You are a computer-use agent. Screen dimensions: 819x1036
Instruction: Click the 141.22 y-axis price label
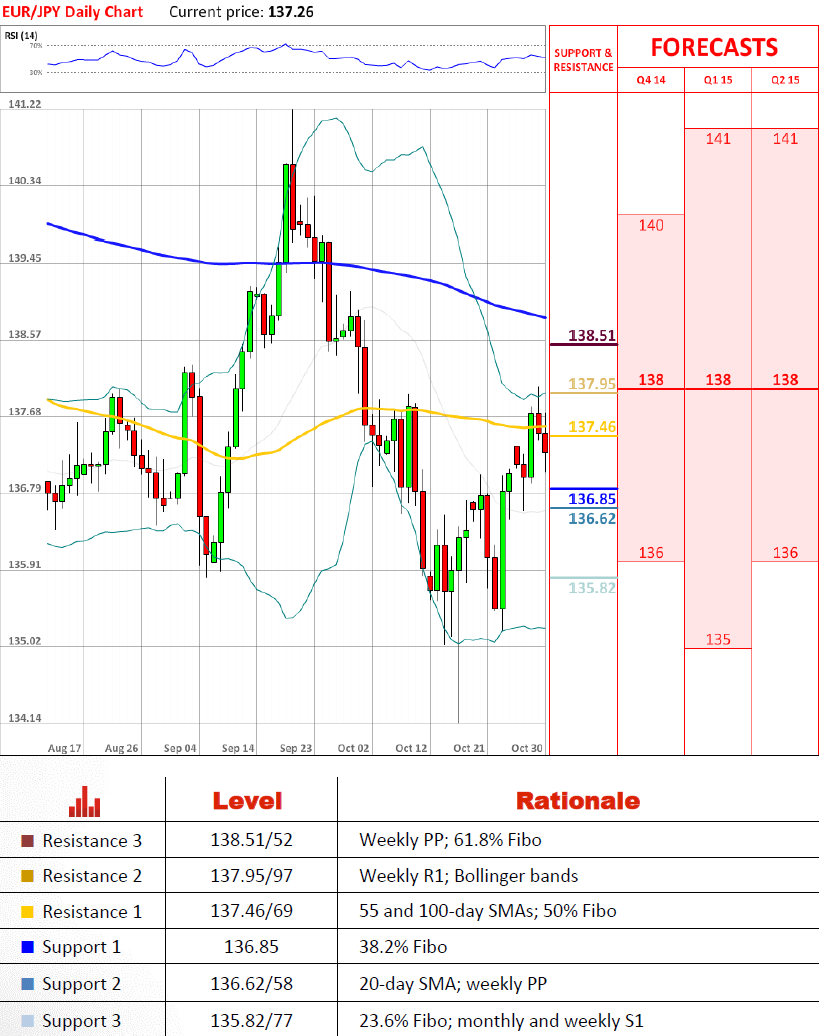click(24, 104)
